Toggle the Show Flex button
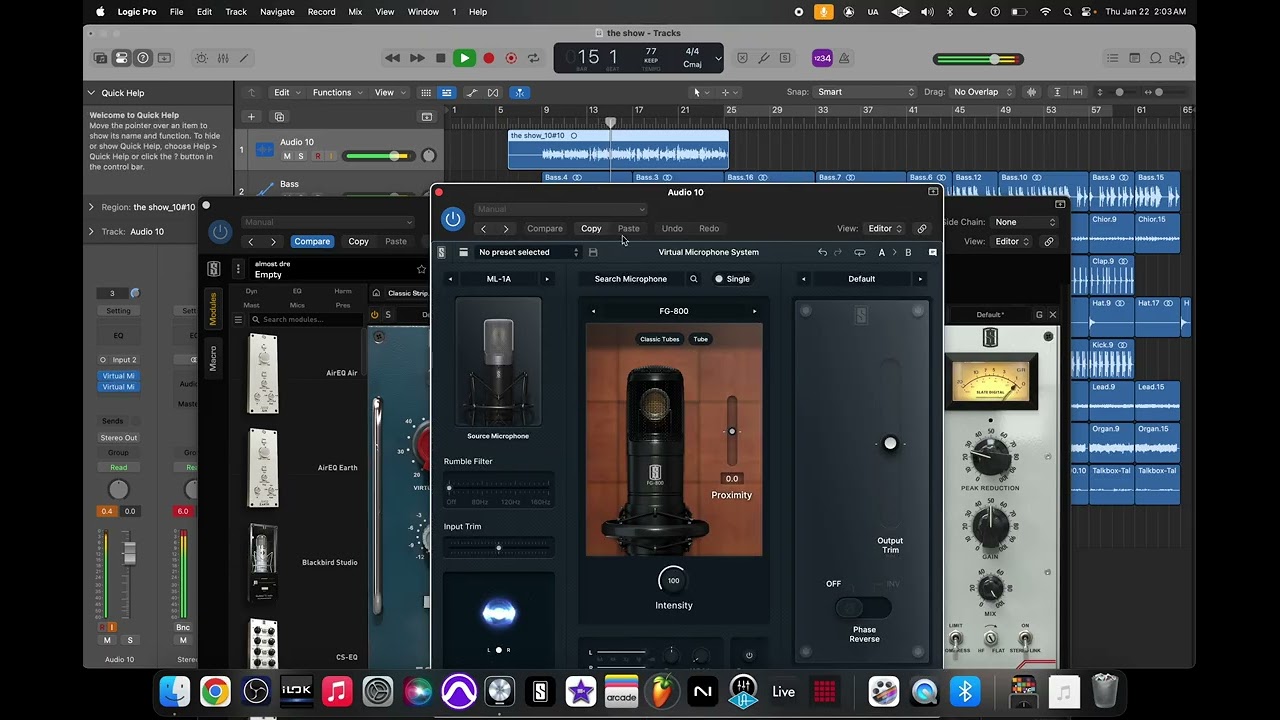This screenshot has width=1280, height=720. (x=495, y=93)
